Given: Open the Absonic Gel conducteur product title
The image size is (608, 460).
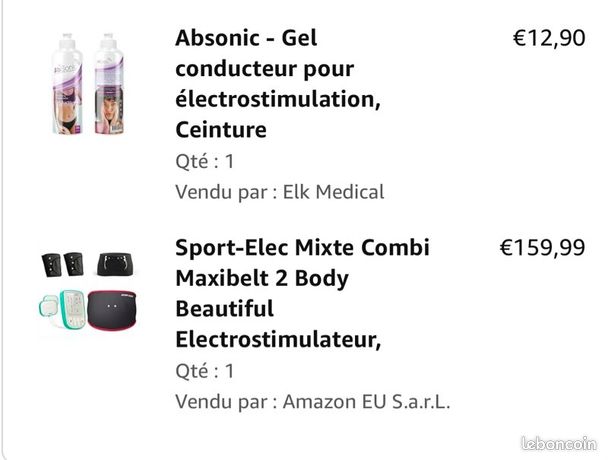Looking at the screenshot, I should 278,84.
